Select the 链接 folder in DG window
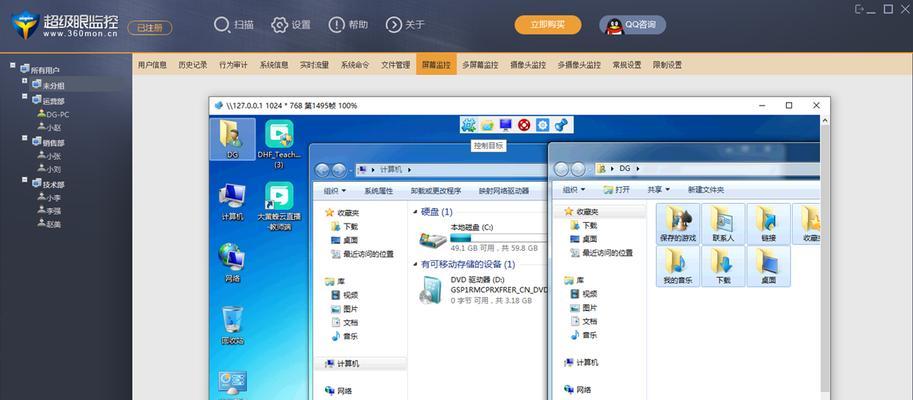This screenshot has width=913, height=400. [x=769, y=224]
